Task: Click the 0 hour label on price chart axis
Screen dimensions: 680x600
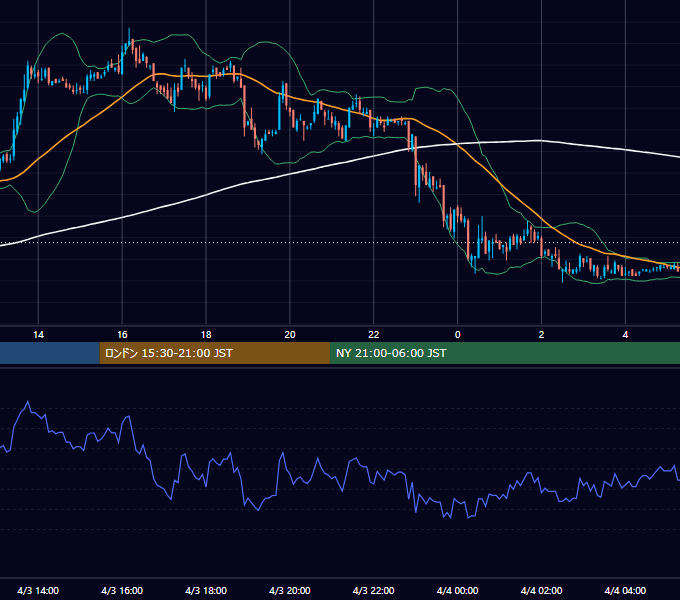Action: [x=457, y=335]
